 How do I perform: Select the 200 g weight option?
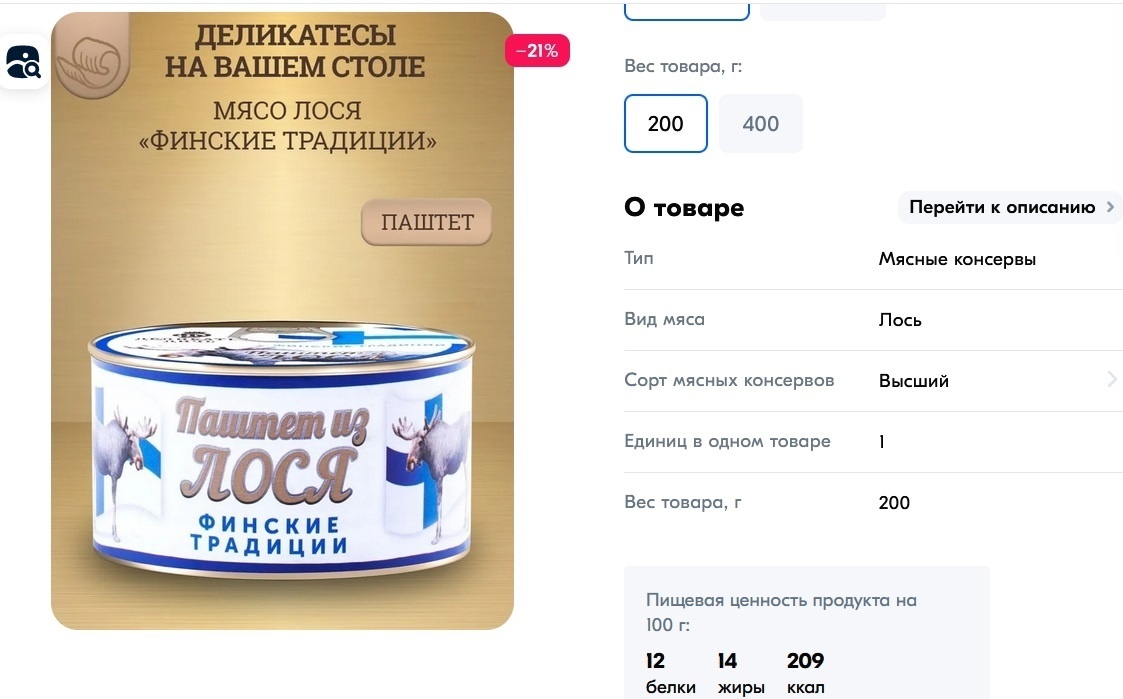[x=665, y=123]
